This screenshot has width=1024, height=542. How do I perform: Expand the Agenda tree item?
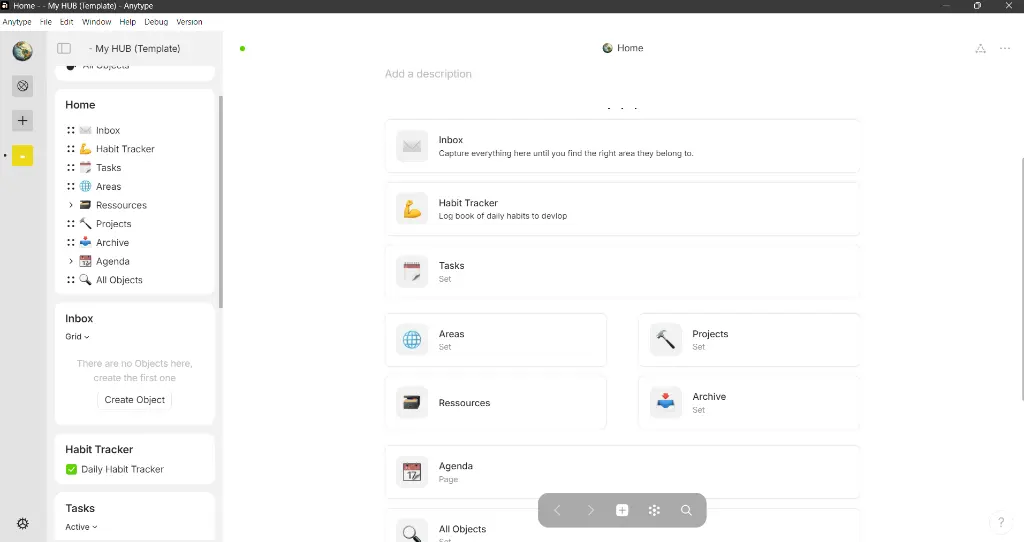coord(71,261)
